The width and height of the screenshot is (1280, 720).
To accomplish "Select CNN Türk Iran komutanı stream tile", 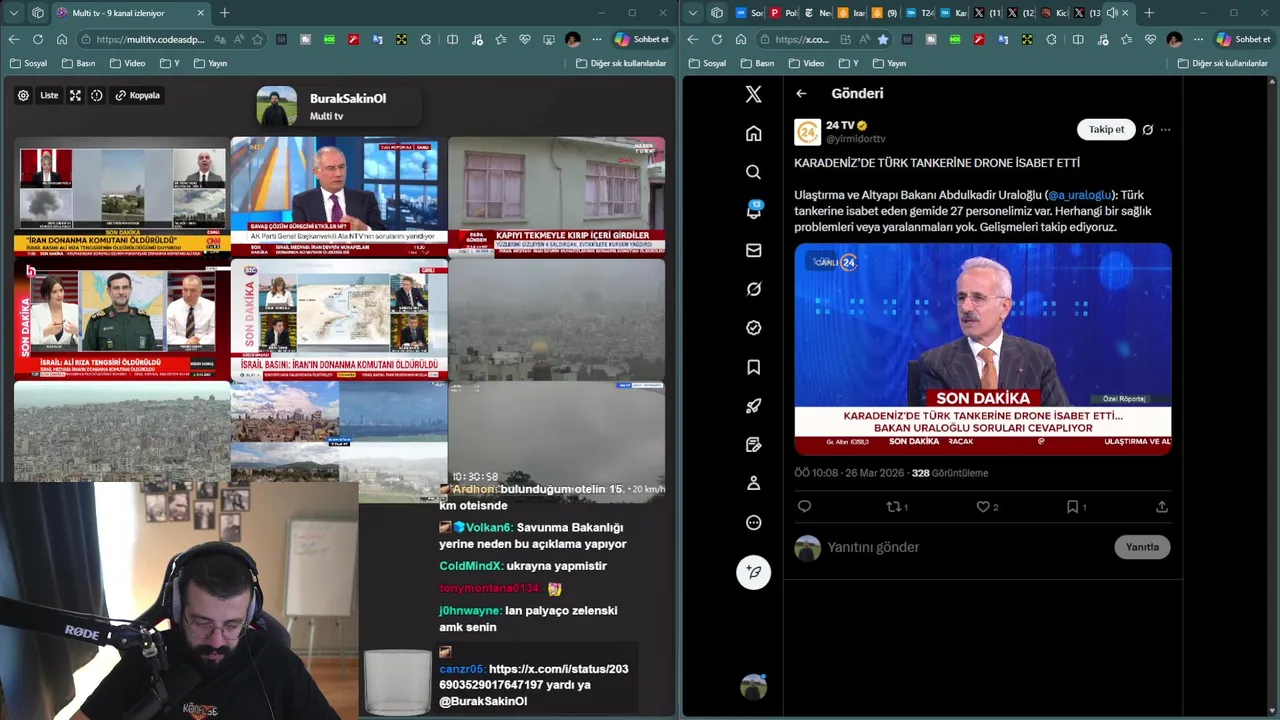I will pos(122,198).
